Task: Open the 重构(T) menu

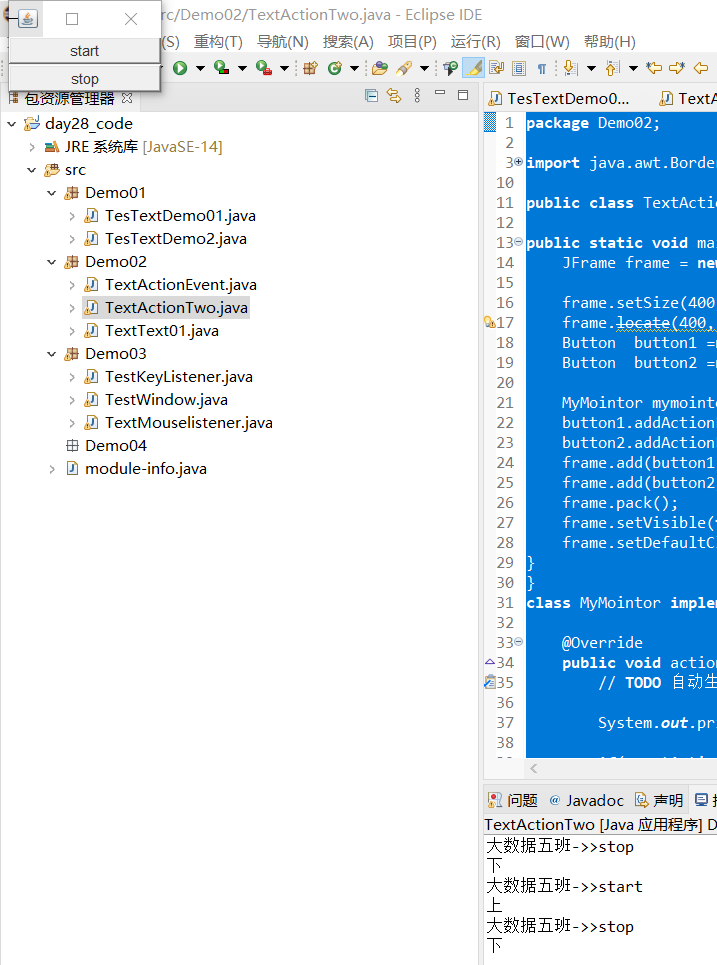Action: (218, 42)
